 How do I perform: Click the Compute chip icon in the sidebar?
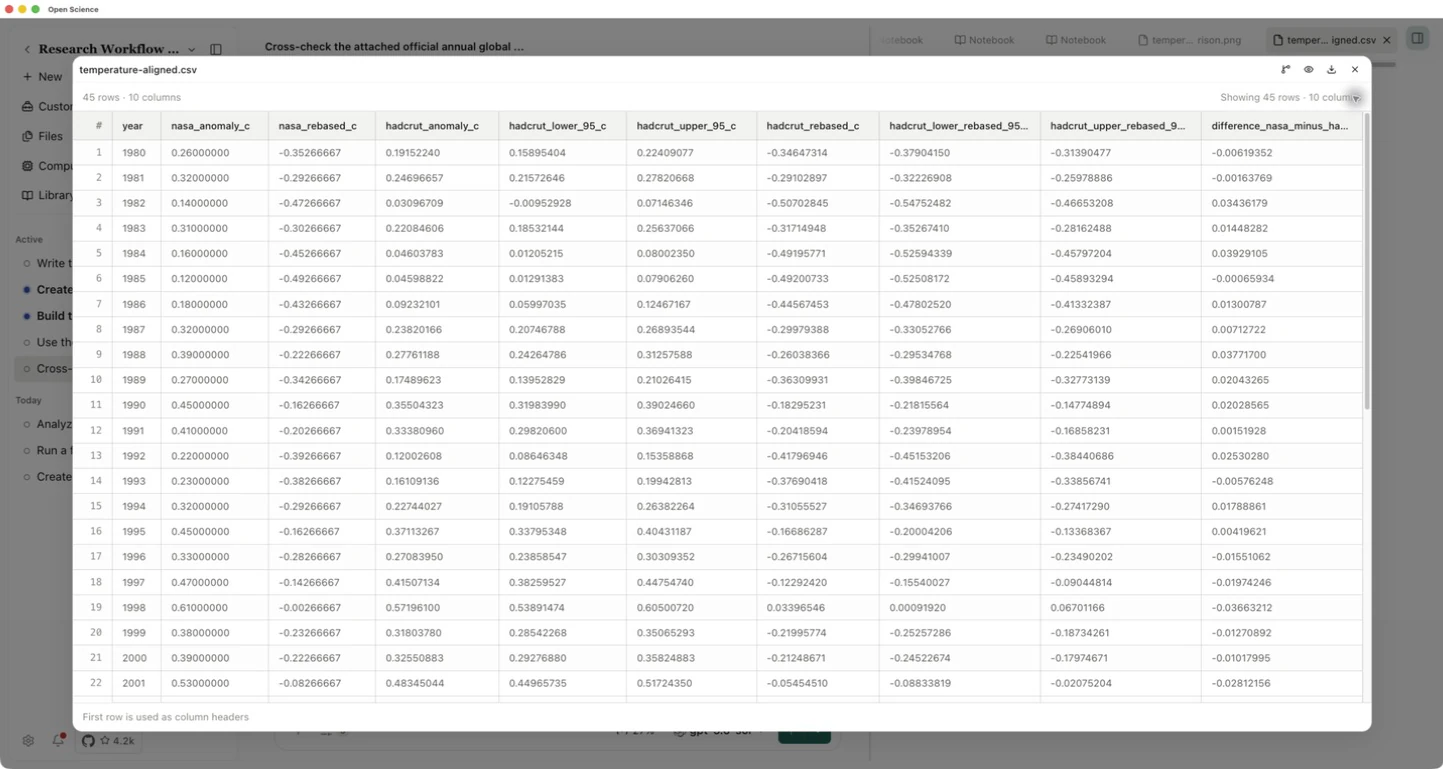point(28,166)
